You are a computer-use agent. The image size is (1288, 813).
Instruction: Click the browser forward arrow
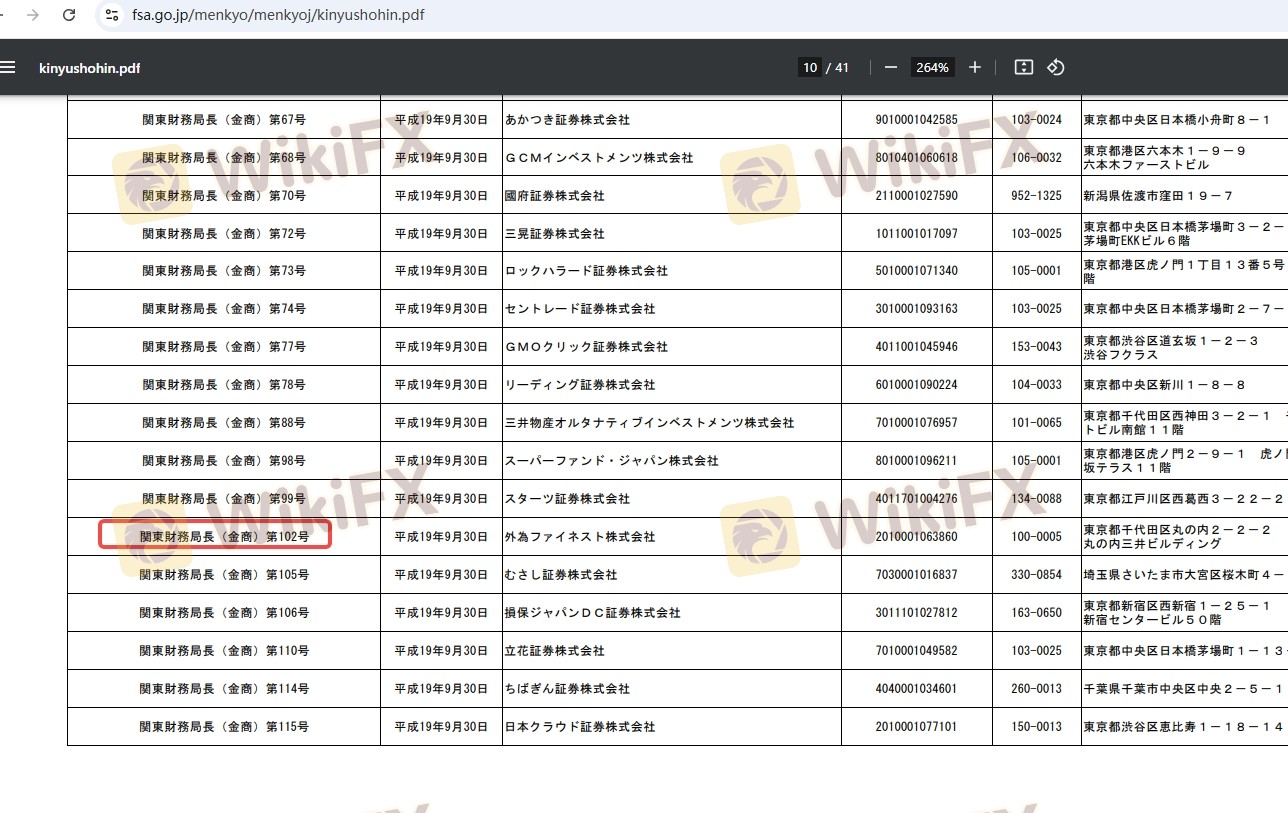34,15
